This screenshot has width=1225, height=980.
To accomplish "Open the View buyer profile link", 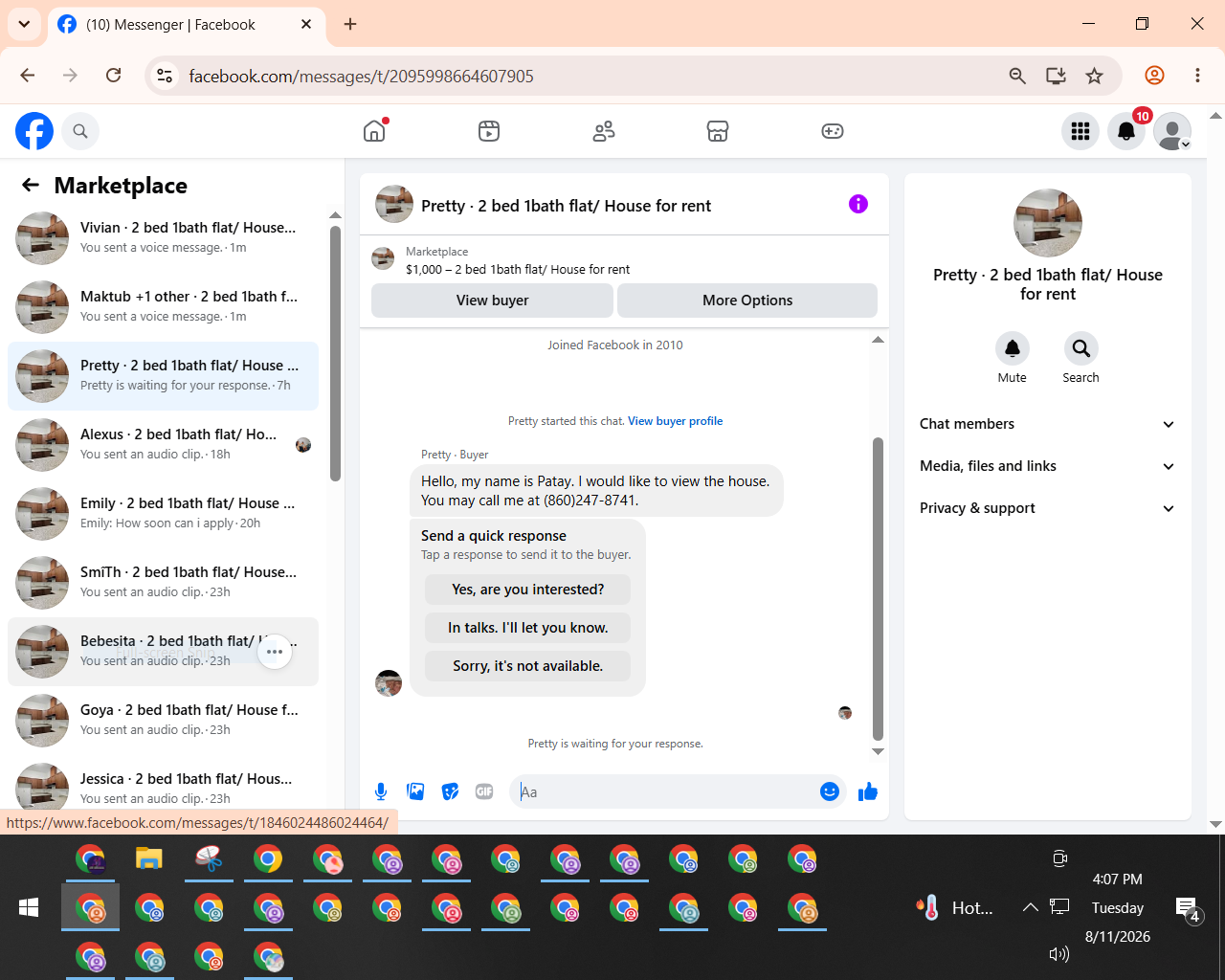I will coord(675,421).
